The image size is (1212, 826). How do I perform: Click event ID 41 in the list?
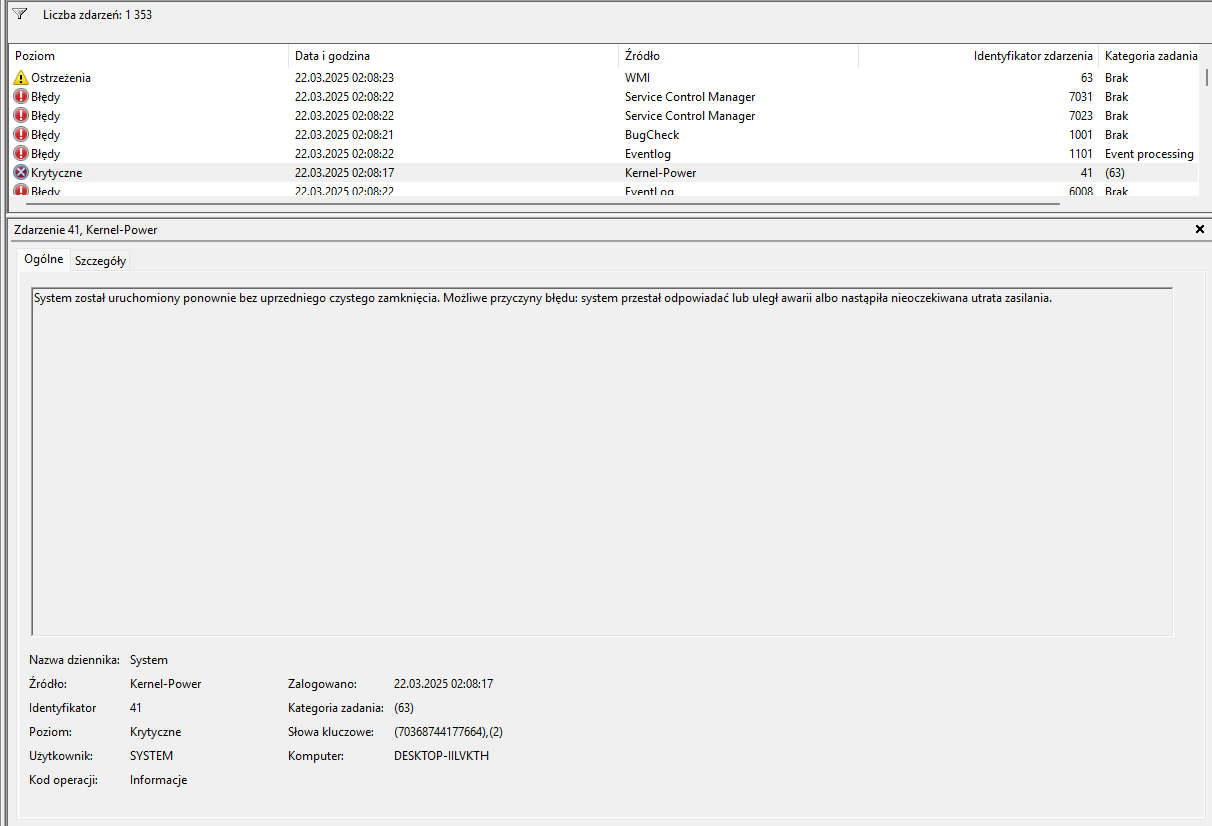[x=1086, y=173]
